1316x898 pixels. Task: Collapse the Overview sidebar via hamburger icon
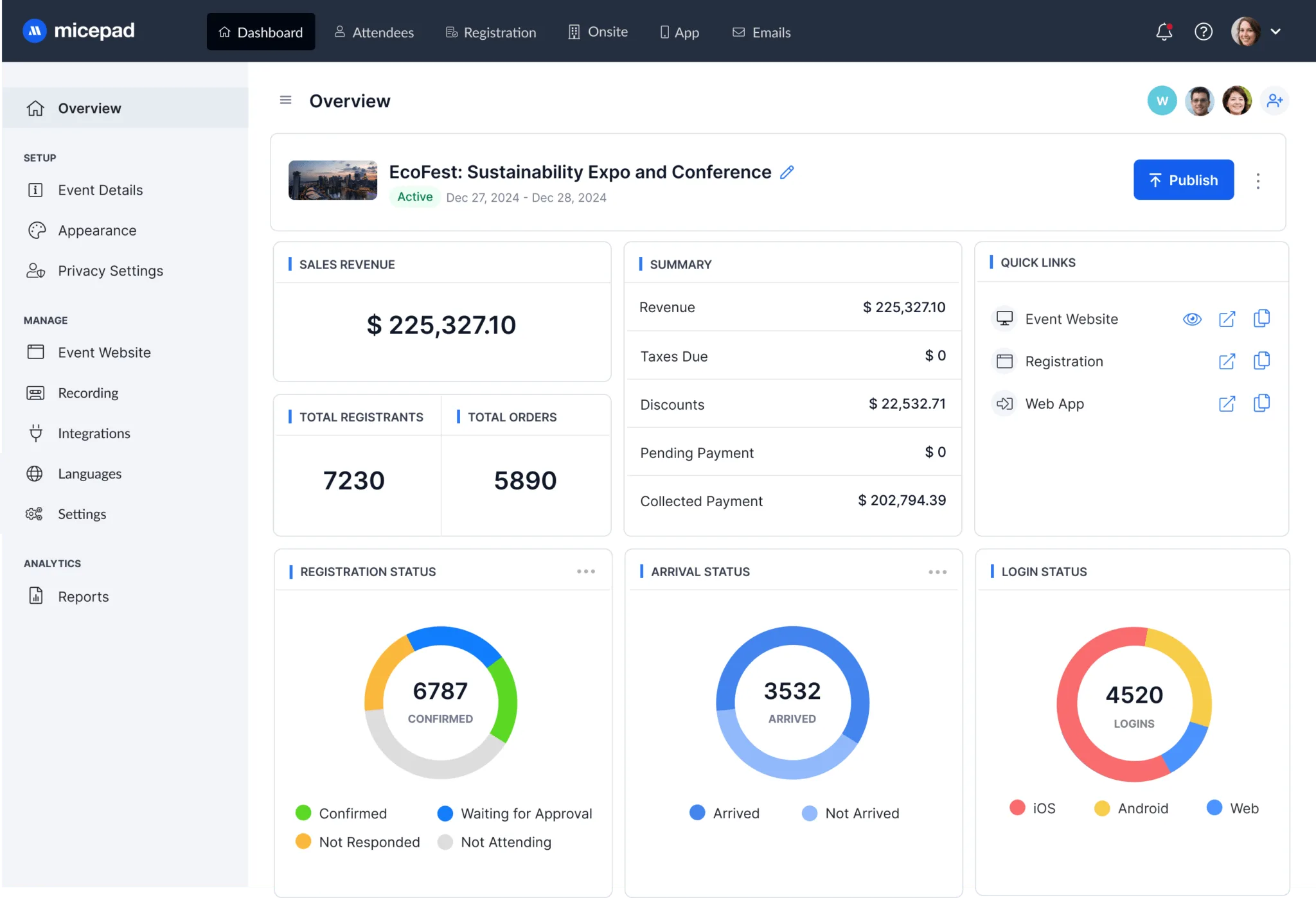pyautogui.click(x=285, y=100)
